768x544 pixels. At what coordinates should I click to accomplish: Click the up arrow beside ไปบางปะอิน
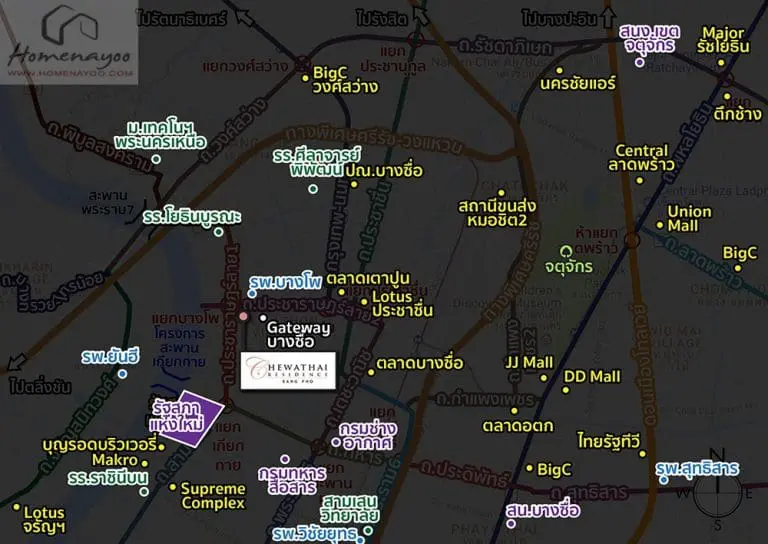(608, 17)
